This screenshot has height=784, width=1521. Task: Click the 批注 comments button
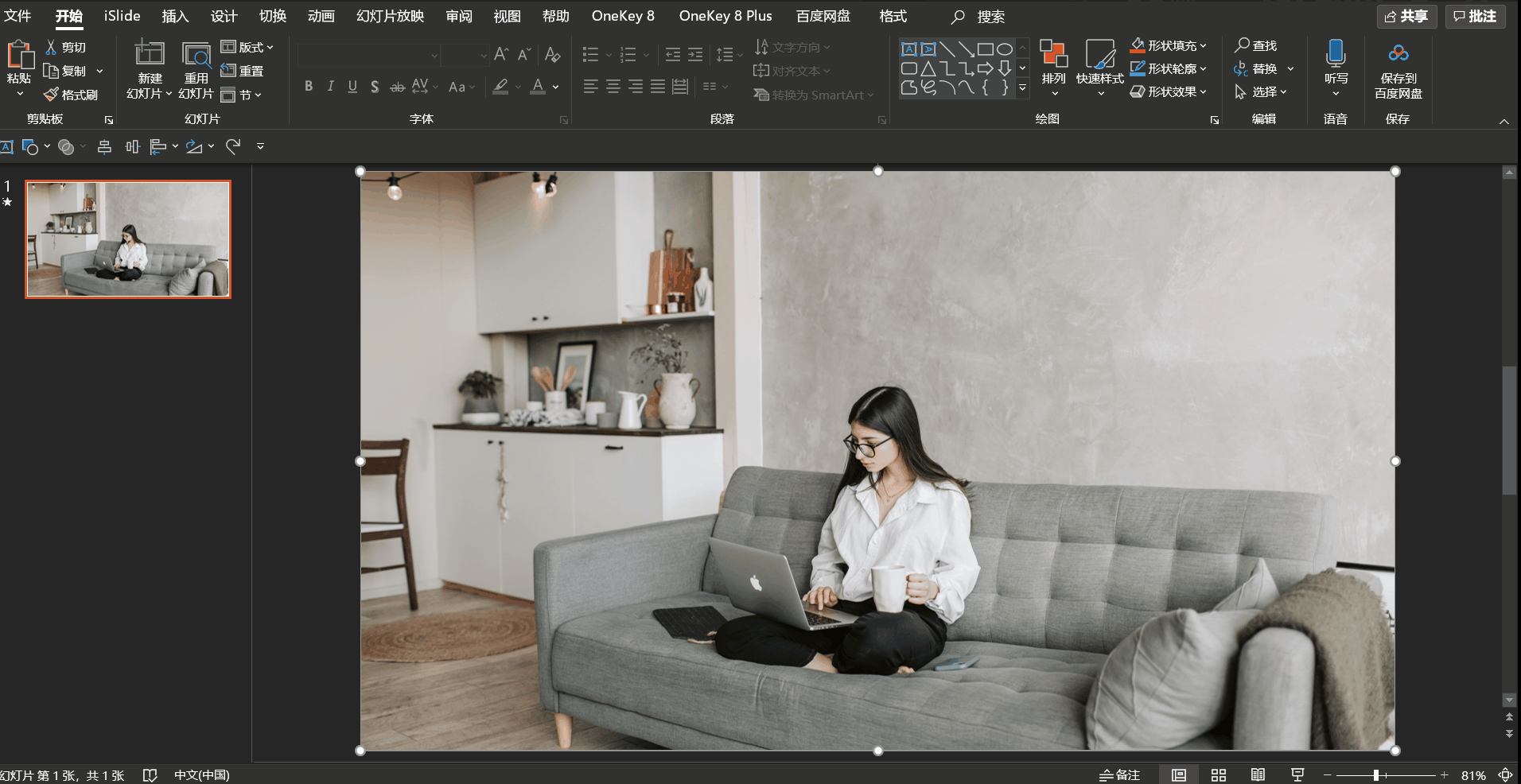pos(1475,16)
